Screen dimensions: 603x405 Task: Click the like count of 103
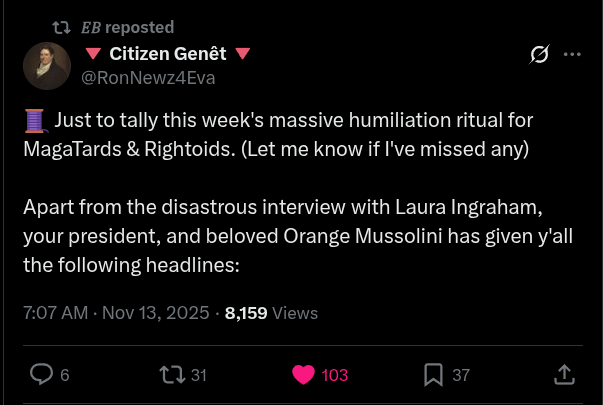pyautogui.click(x=334, y=375)
